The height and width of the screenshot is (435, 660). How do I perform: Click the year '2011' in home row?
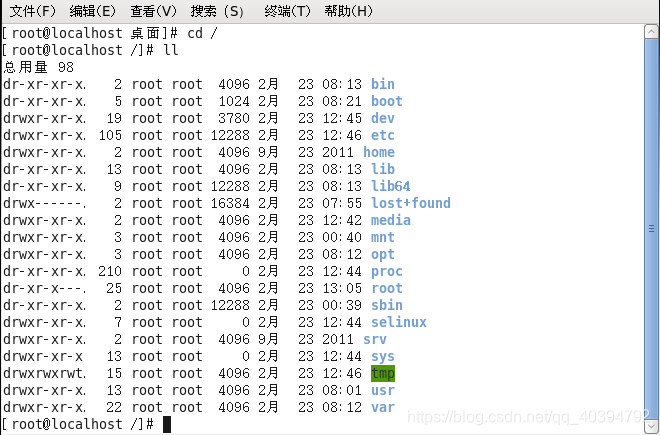(338, 152)
